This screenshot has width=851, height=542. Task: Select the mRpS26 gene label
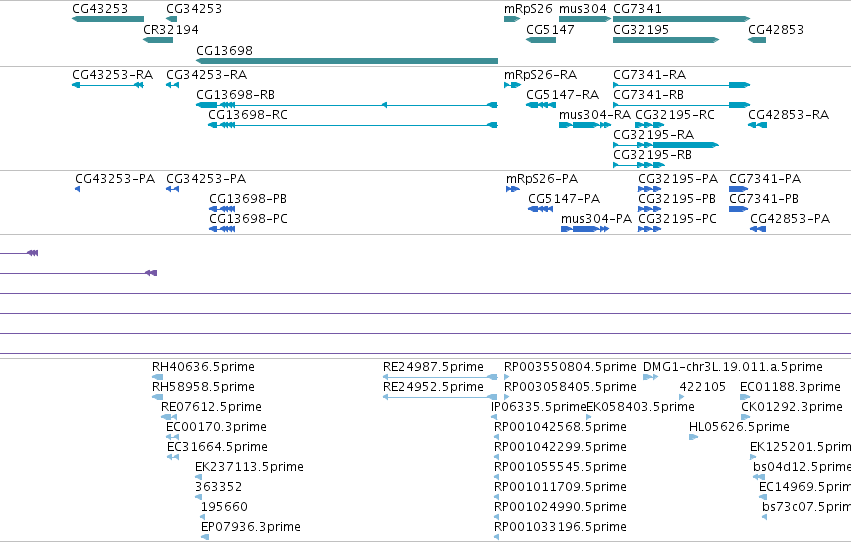click(x=528, y=9)
